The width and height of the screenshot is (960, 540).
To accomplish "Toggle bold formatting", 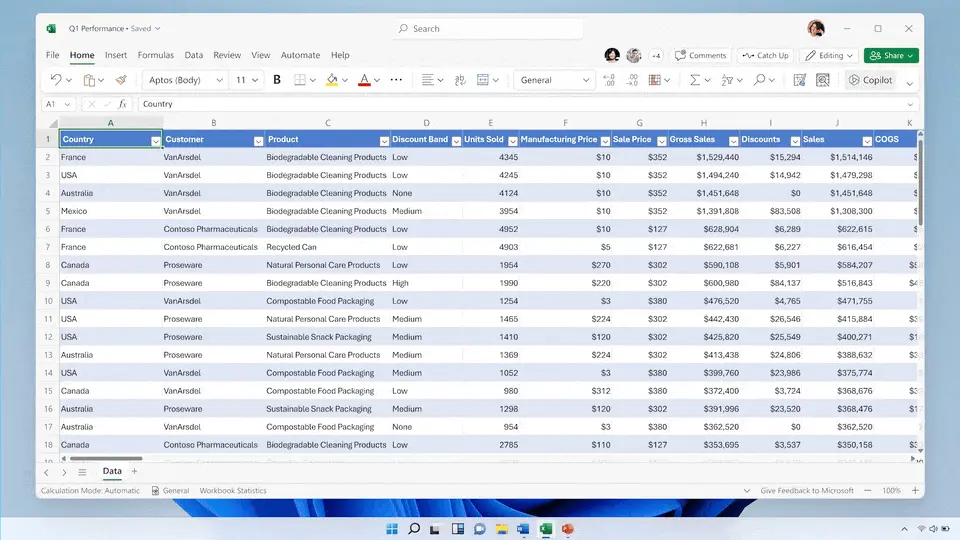I will click(277, 80).
